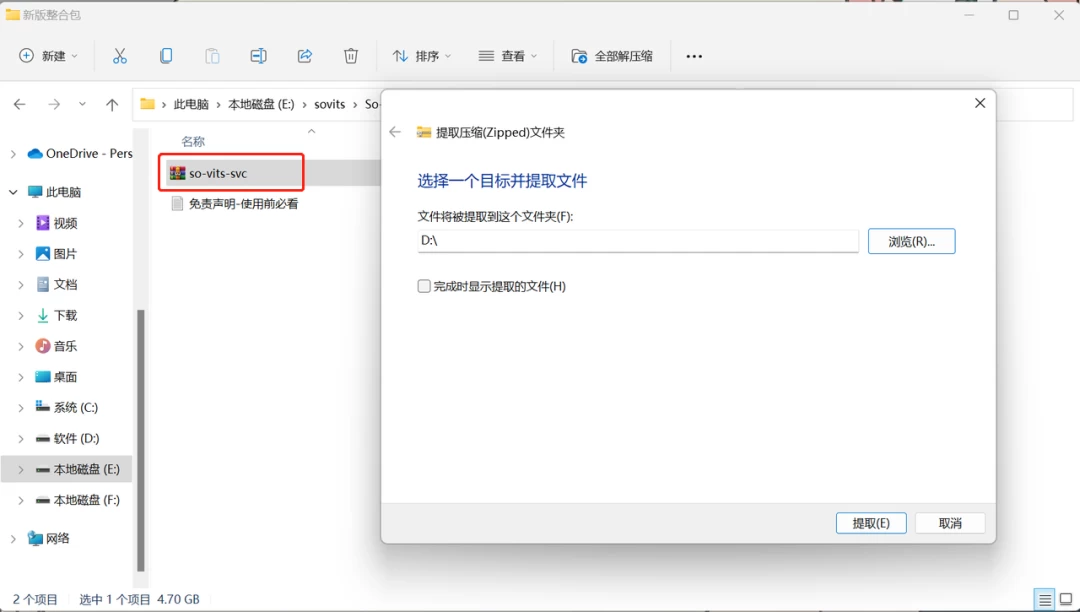Click the 名称 column header
Screen dimensions: 1080x612
pos(193,141)
